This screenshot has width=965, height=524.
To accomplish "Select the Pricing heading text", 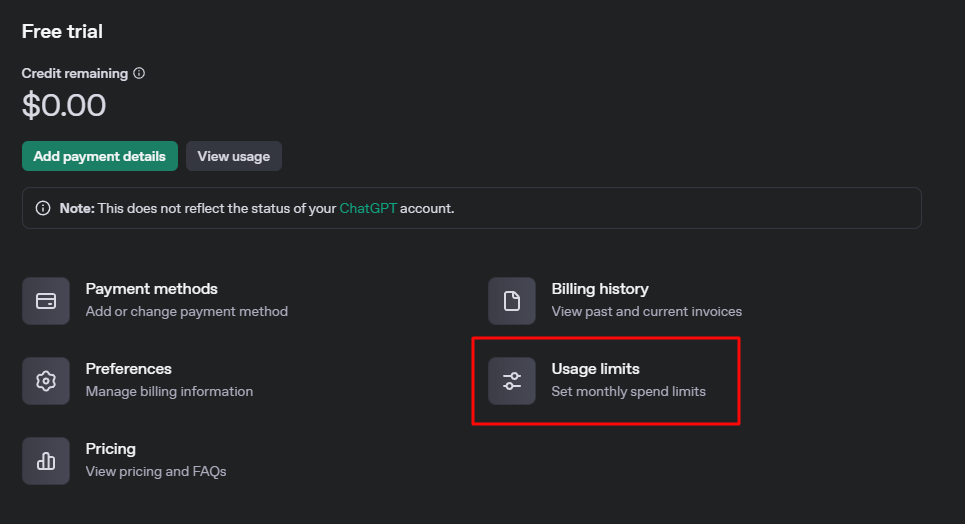I will click(110, 449).
